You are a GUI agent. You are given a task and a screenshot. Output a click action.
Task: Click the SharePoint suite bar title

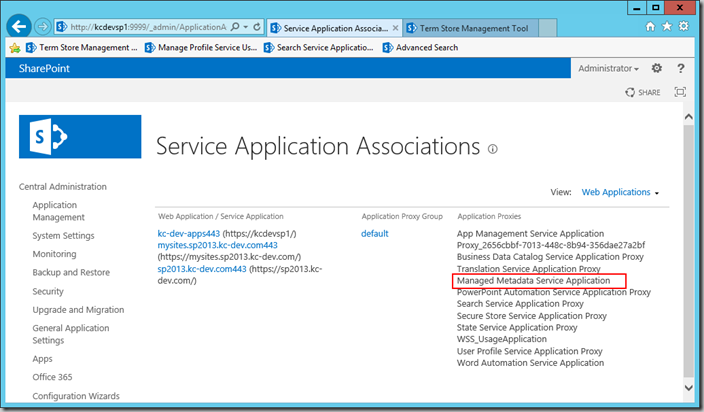pyautogui.click(x=44, y=68)
